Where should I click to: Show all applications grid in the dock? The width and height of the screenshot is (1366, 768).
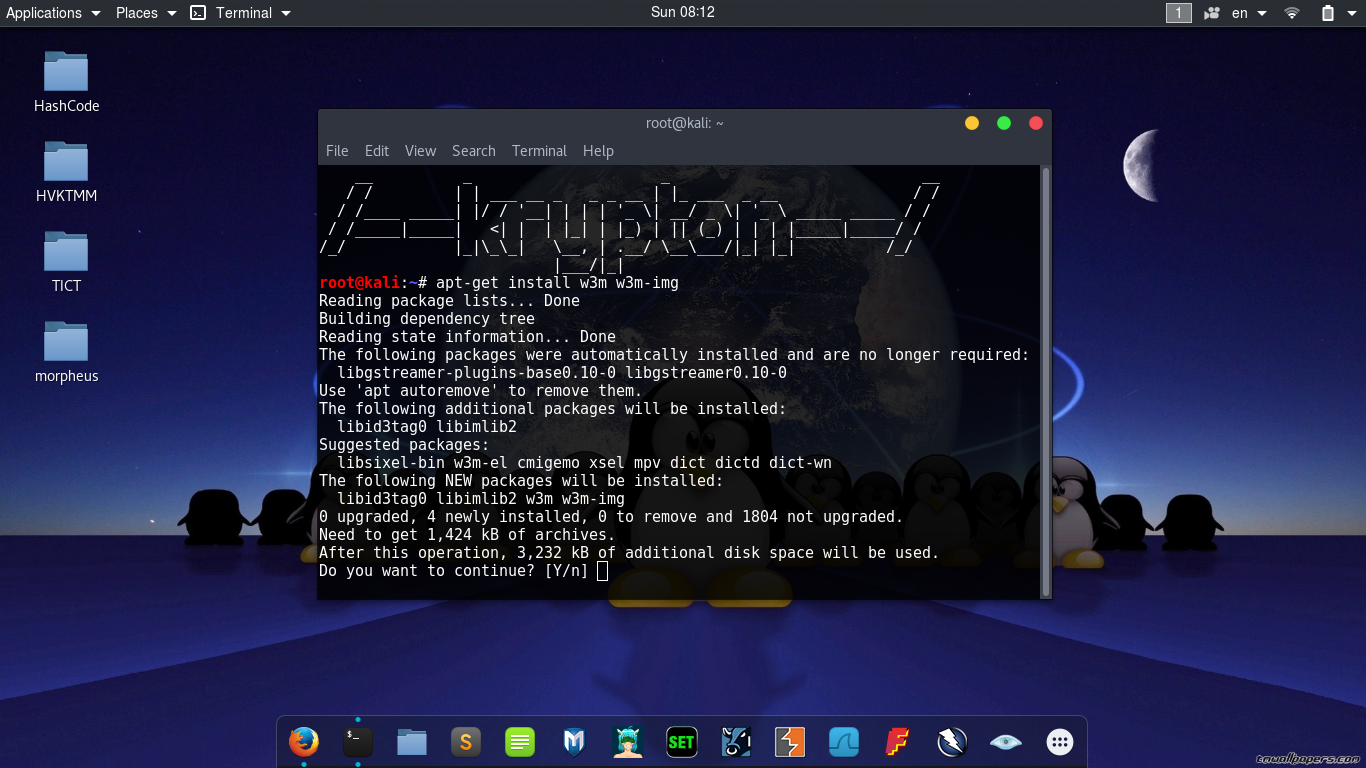pyautogui.click(x=1060, y=742)
